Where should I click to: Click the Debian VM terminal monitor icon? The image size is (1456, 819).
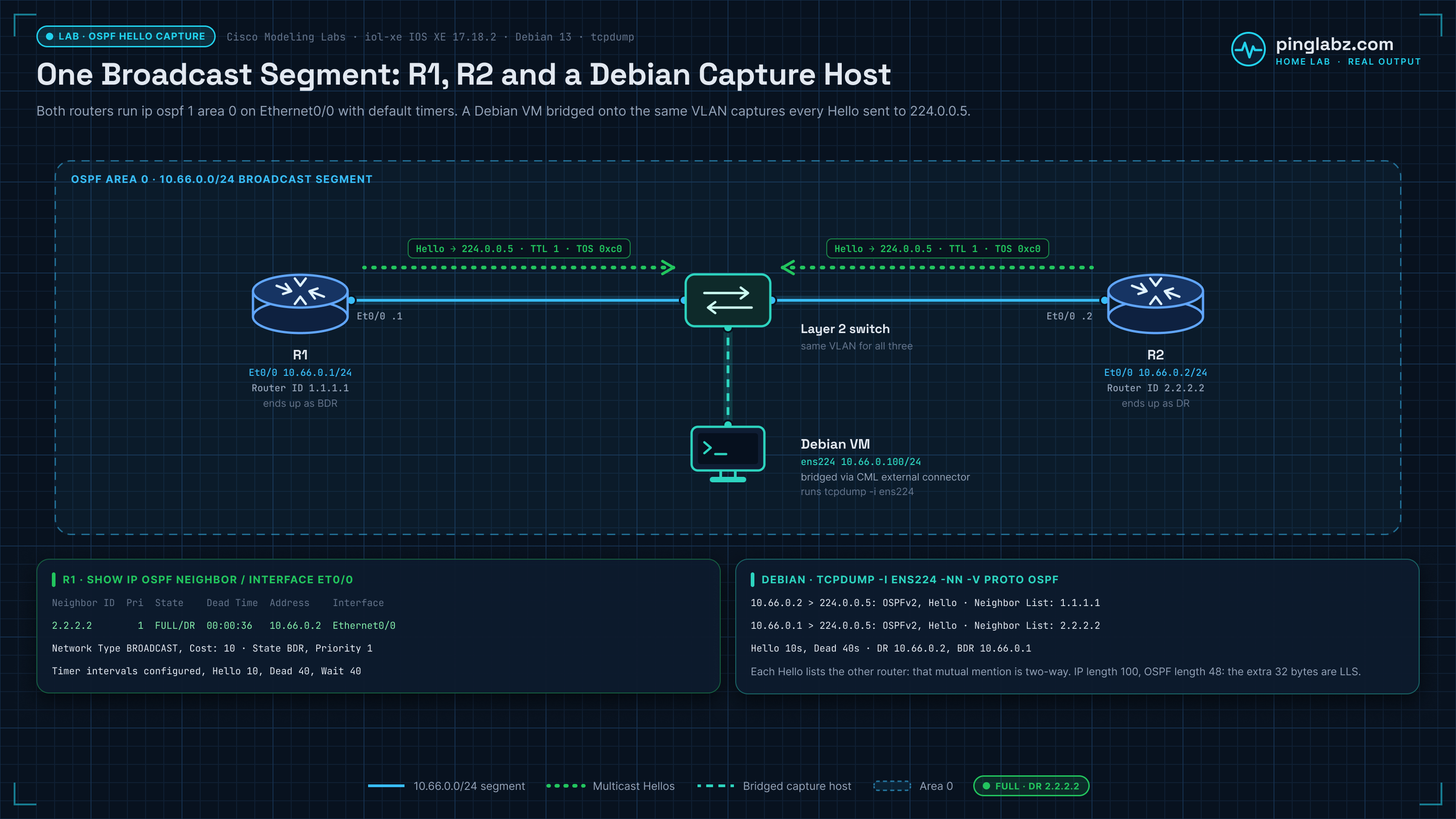tap(728, 454)
